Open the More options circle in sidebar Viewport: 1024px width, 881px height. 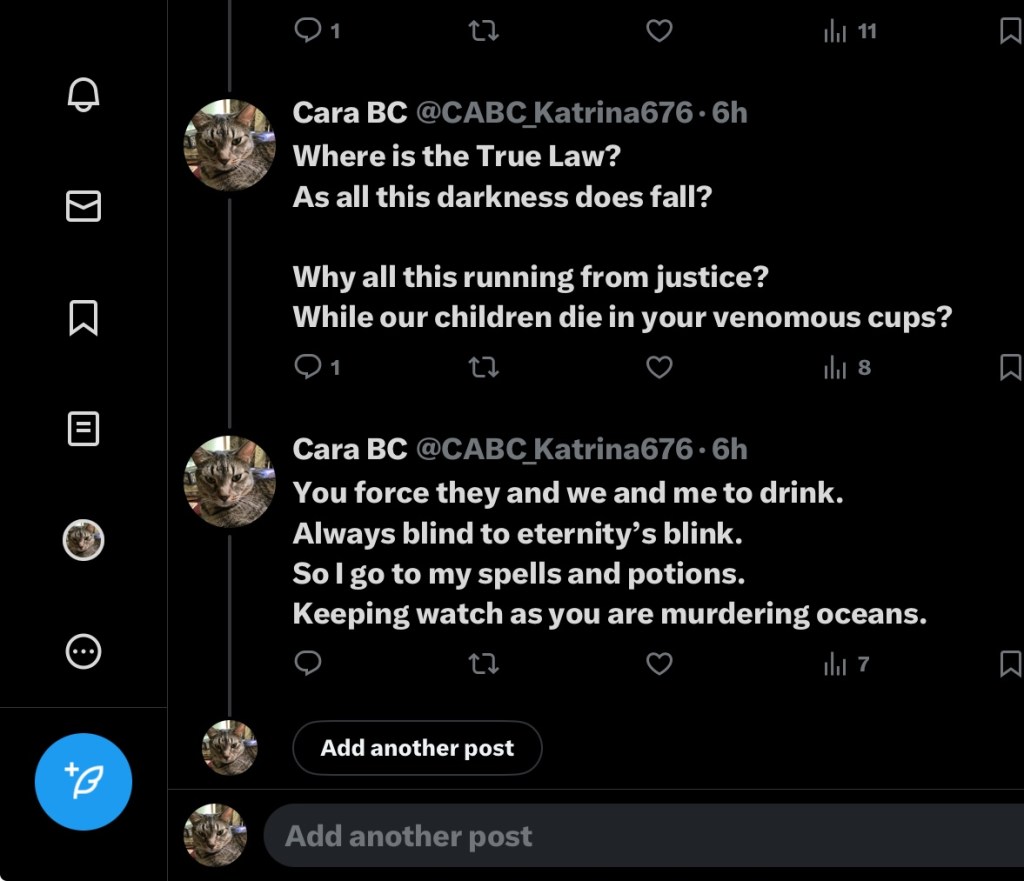(83, 652)
